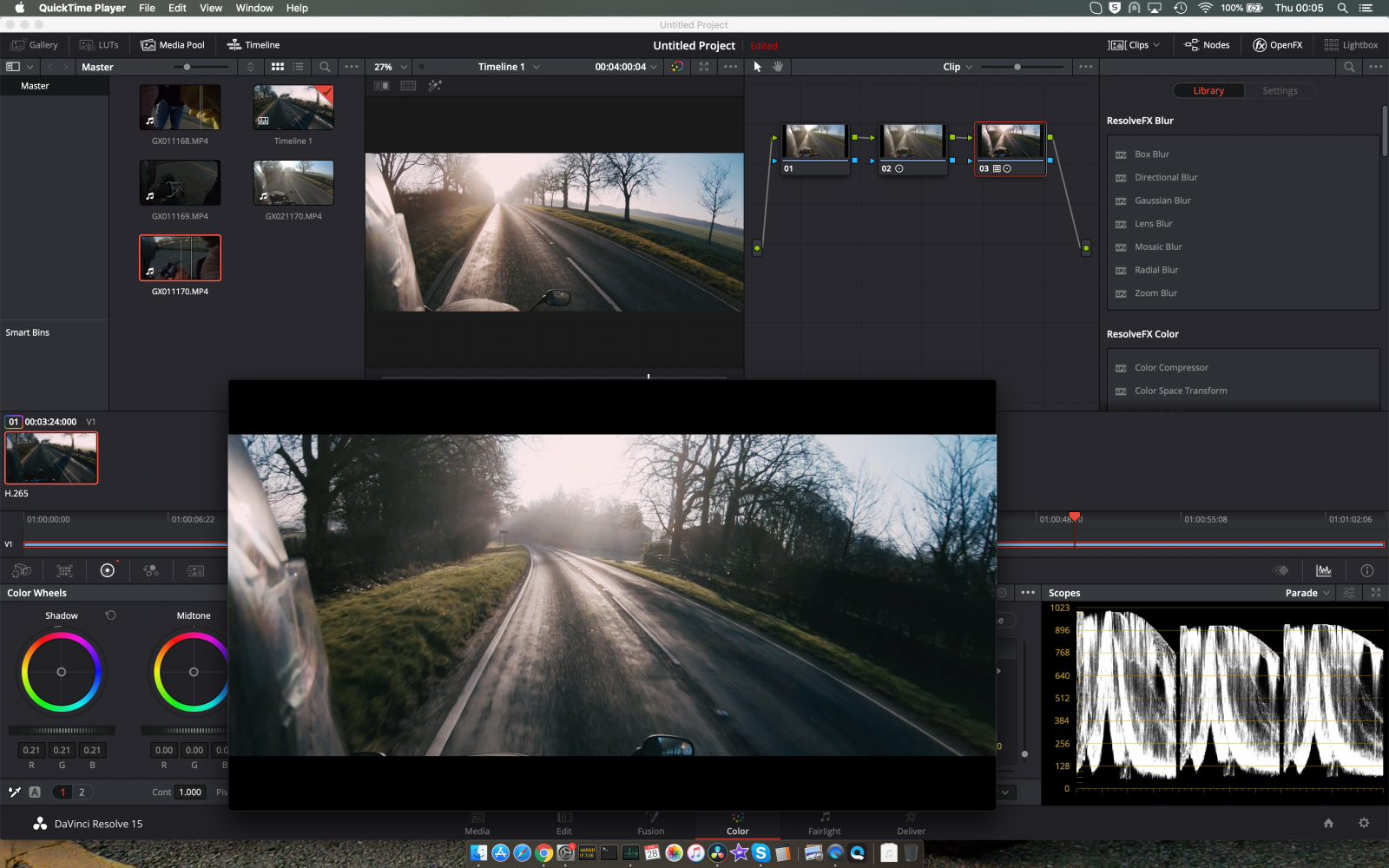The height and width of the screenshot is (868, 1389).
Task: Select the Color Wheels palette icon
Action: point(108,570)
